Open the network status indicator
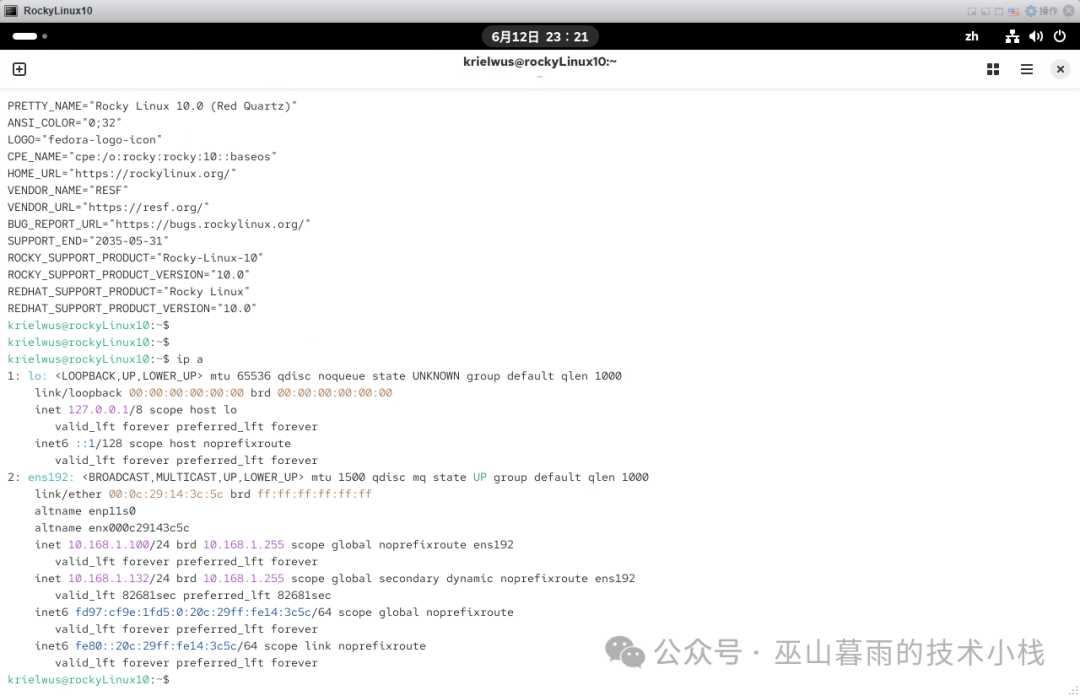This screenshot has width=1080, height=696. (1012, 36)
